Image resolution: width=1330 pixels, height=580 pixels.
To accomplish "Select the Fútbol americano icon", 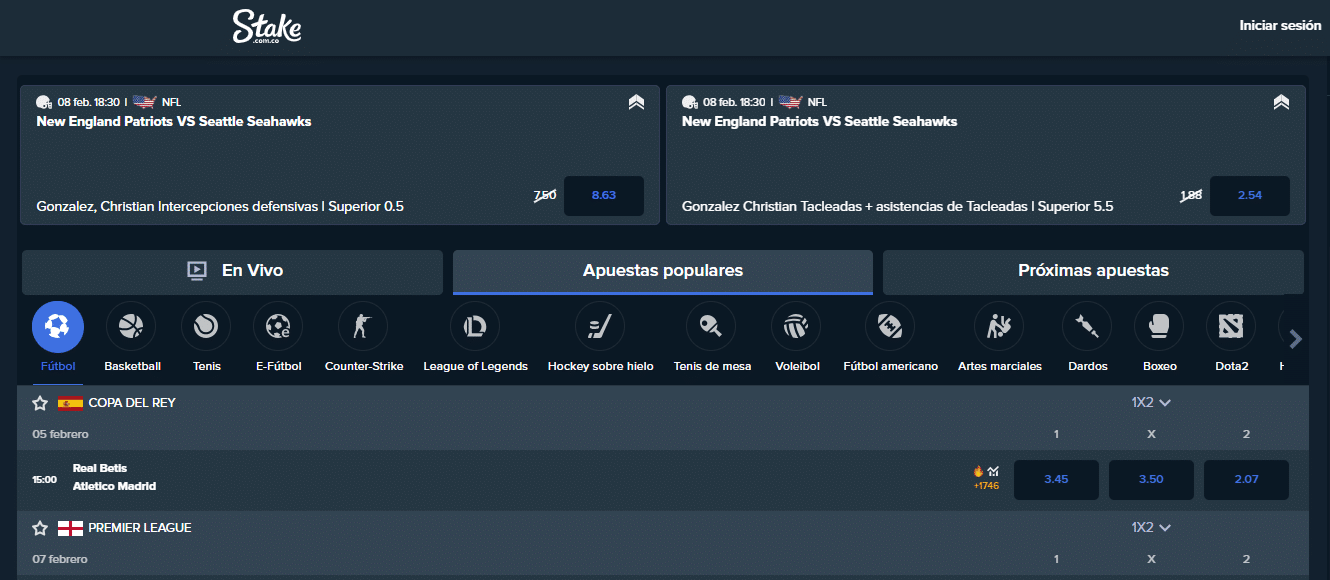I will point(890,326).
